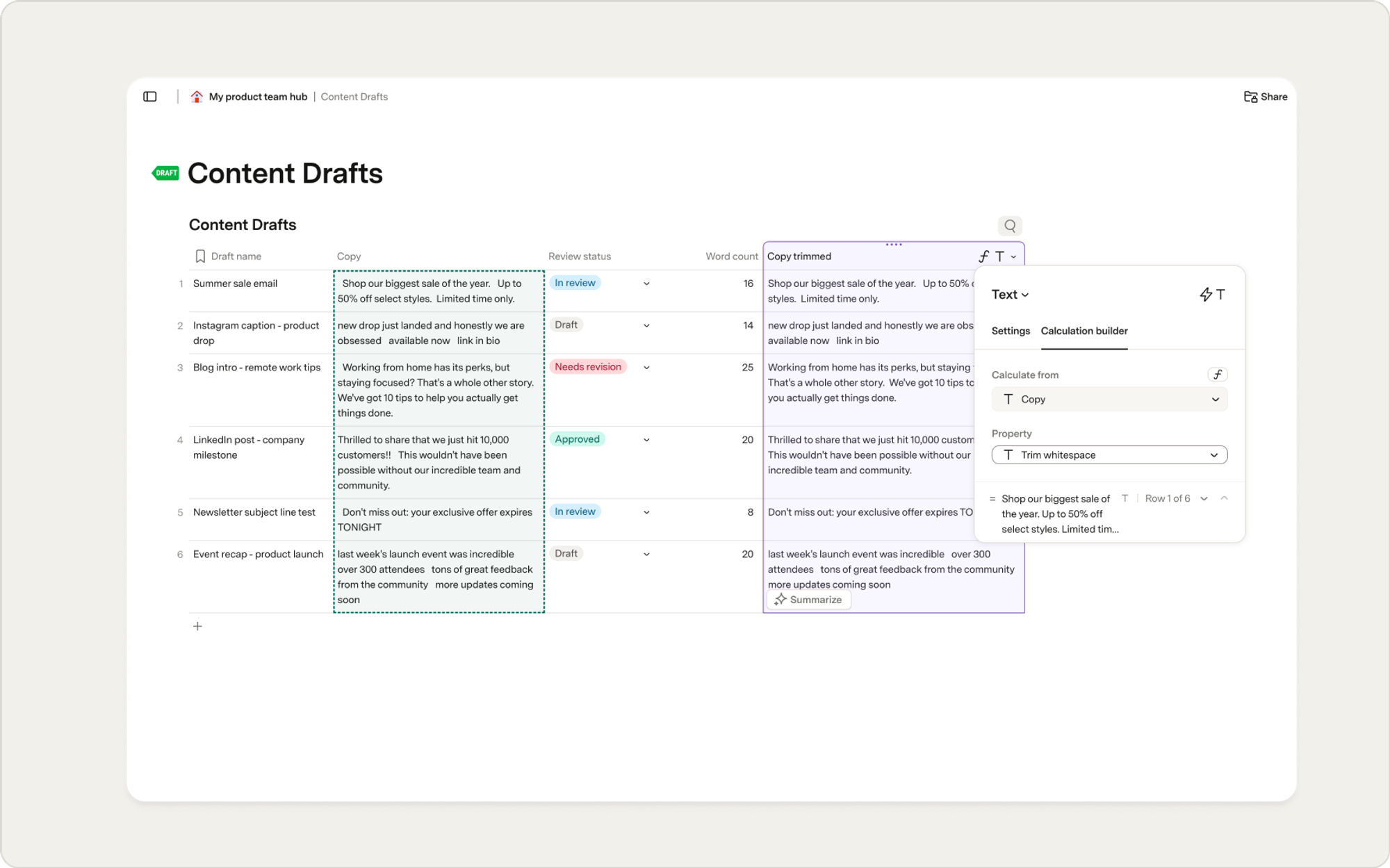Select the Event recap - product launch cell

click(261, 577)
